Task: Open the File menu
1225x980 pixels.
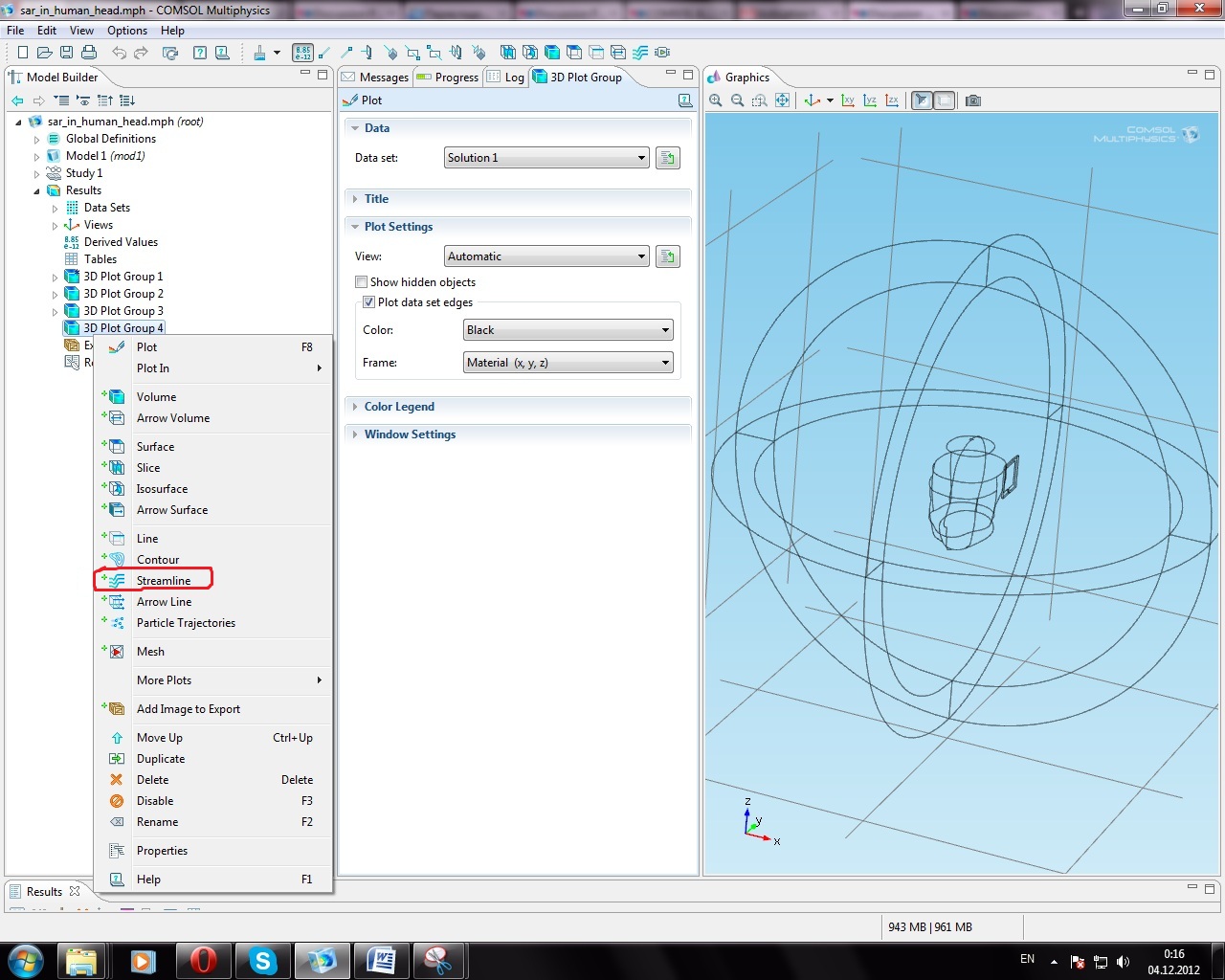Action: click(x=15, y=31)
